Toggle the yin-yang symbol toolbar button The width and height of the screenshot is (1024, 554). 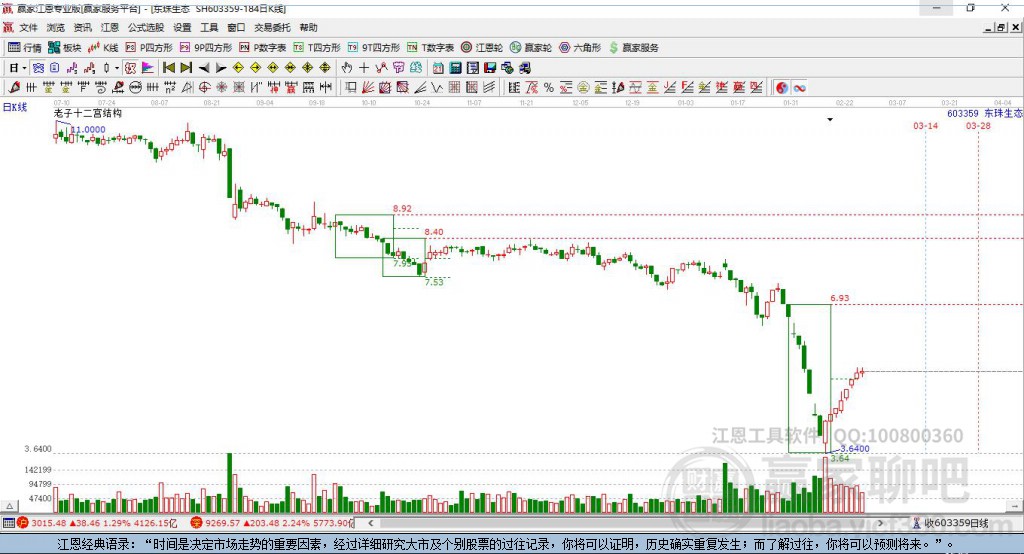781,88
